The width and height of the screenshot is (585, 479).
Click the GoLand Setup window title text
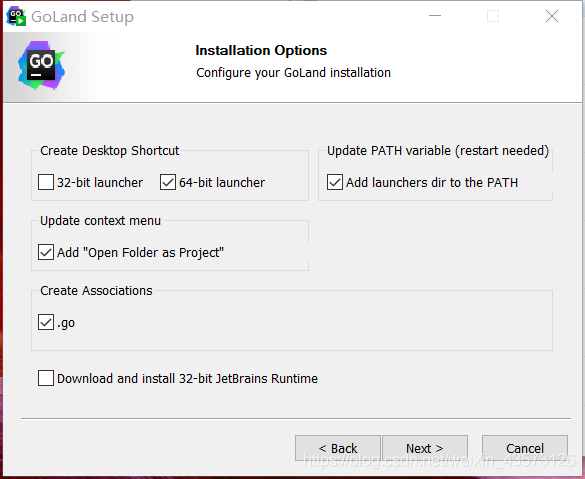[82, 17]
